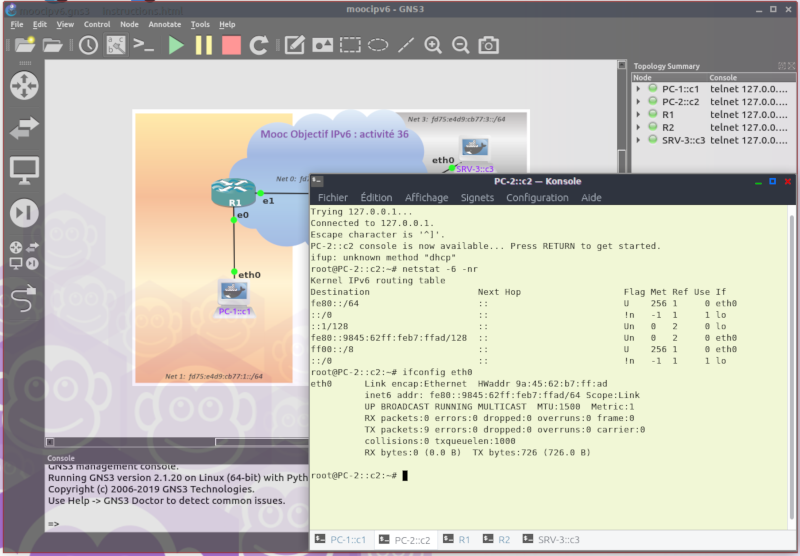Browse end devices monitor icon

(24, 170)
